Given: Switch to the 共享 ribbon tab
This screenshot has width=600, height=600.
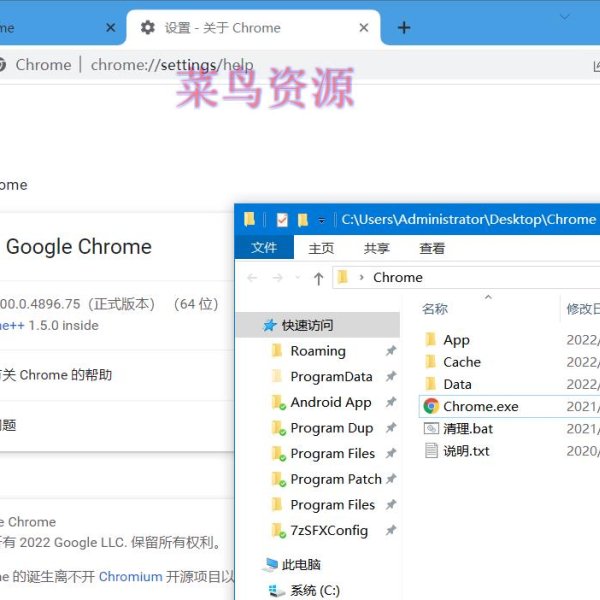Looking at the screenshot, I should click(377, 248).
